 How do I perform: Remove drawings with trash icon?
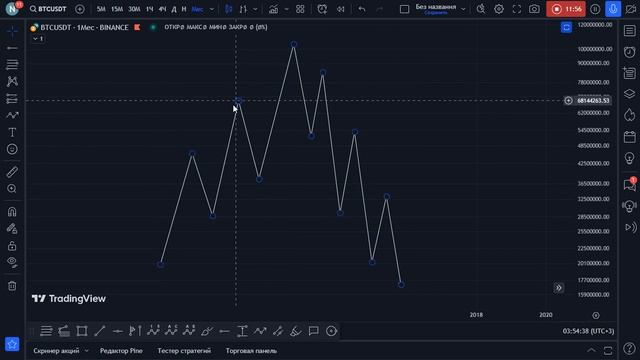pyautogui.click(x=12, y=286)
